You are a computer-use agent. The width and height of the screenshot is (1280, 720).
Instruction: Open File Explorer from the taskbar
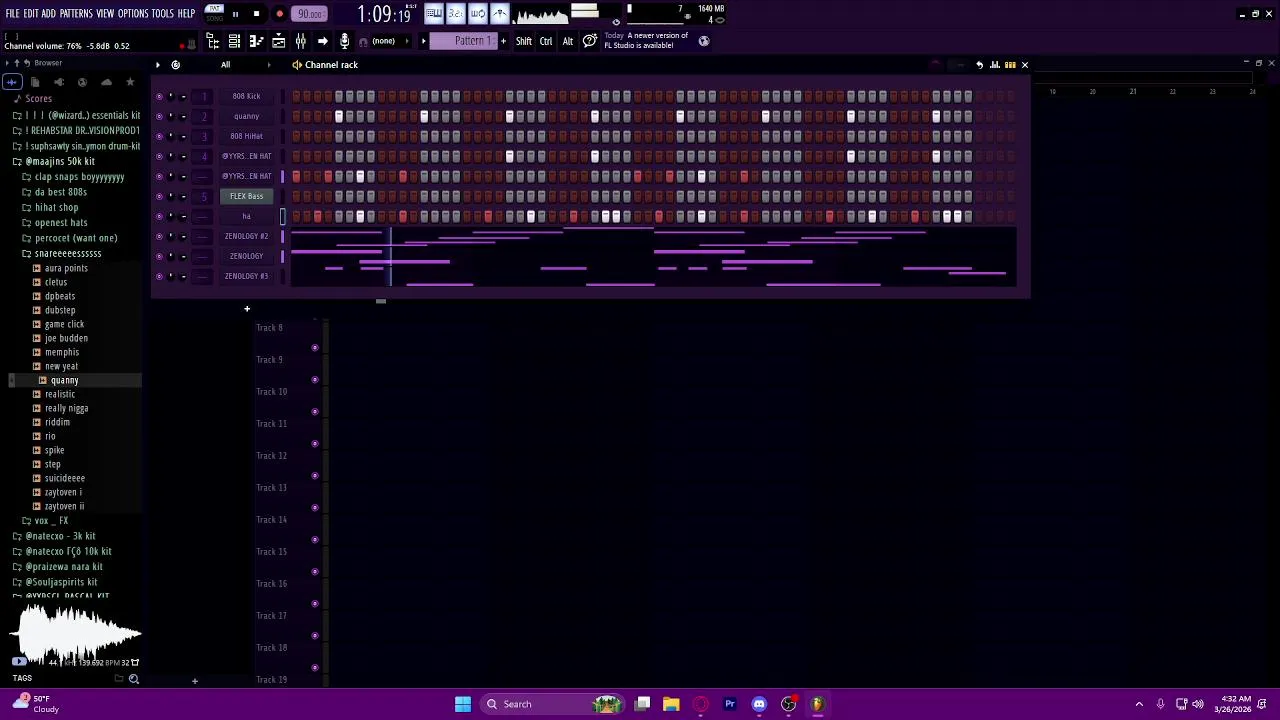[x=671, y=704]
